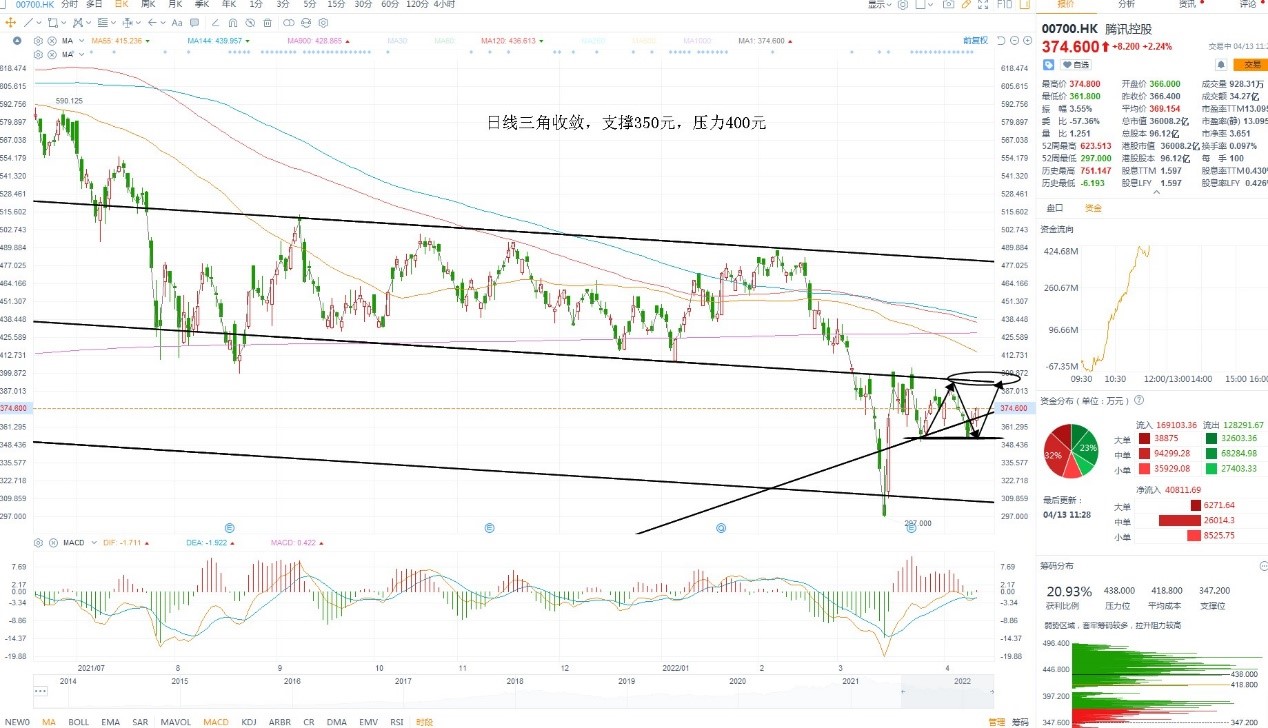Enable the MAVOL indicator
The height and width of the screenshot is (728, 1268).
175,721
